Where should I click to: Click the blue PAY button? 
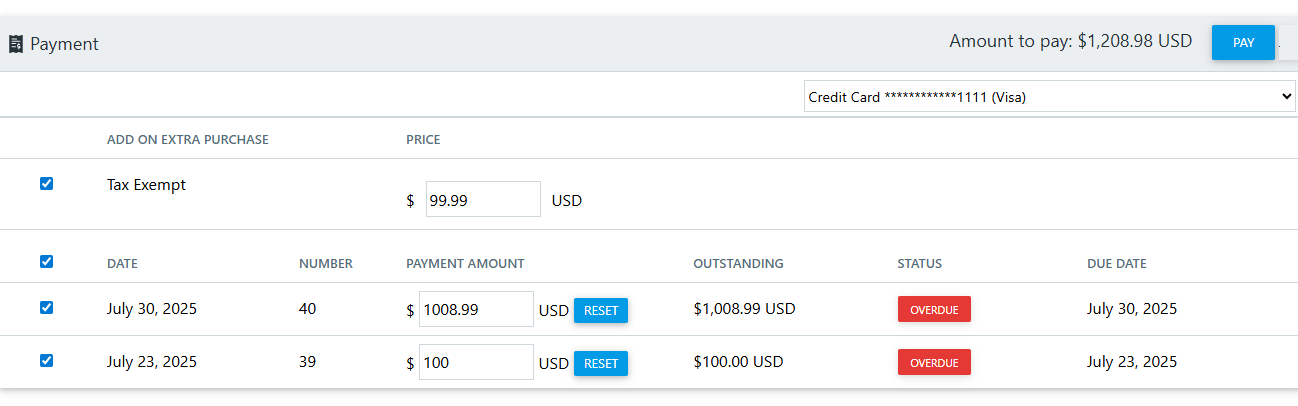click(x=1243, y=43)
